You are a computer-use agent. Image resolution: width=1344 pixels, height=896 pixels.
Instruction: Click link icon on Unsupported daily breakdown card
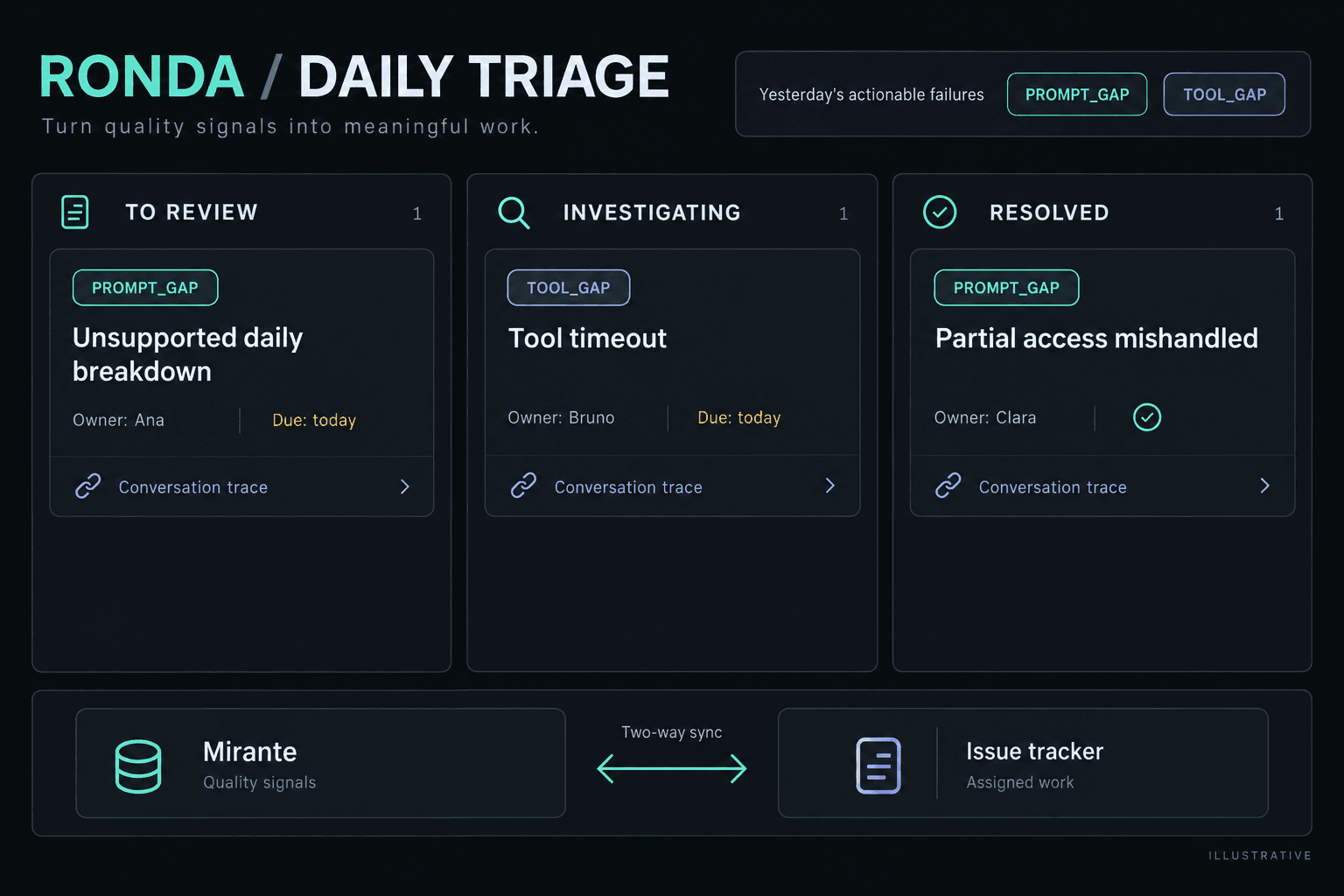(88, 486)
